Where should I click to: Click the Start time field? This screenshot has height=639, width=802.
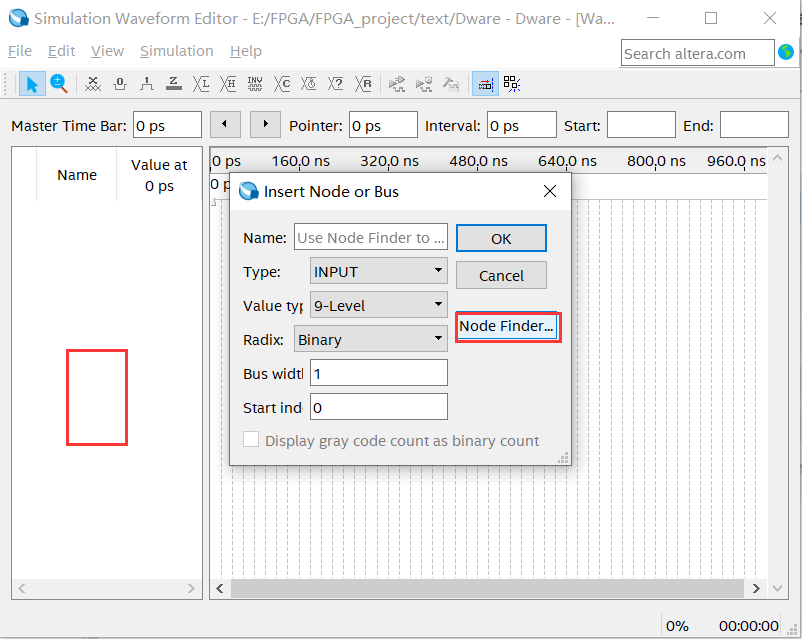[x=641, y=125]
